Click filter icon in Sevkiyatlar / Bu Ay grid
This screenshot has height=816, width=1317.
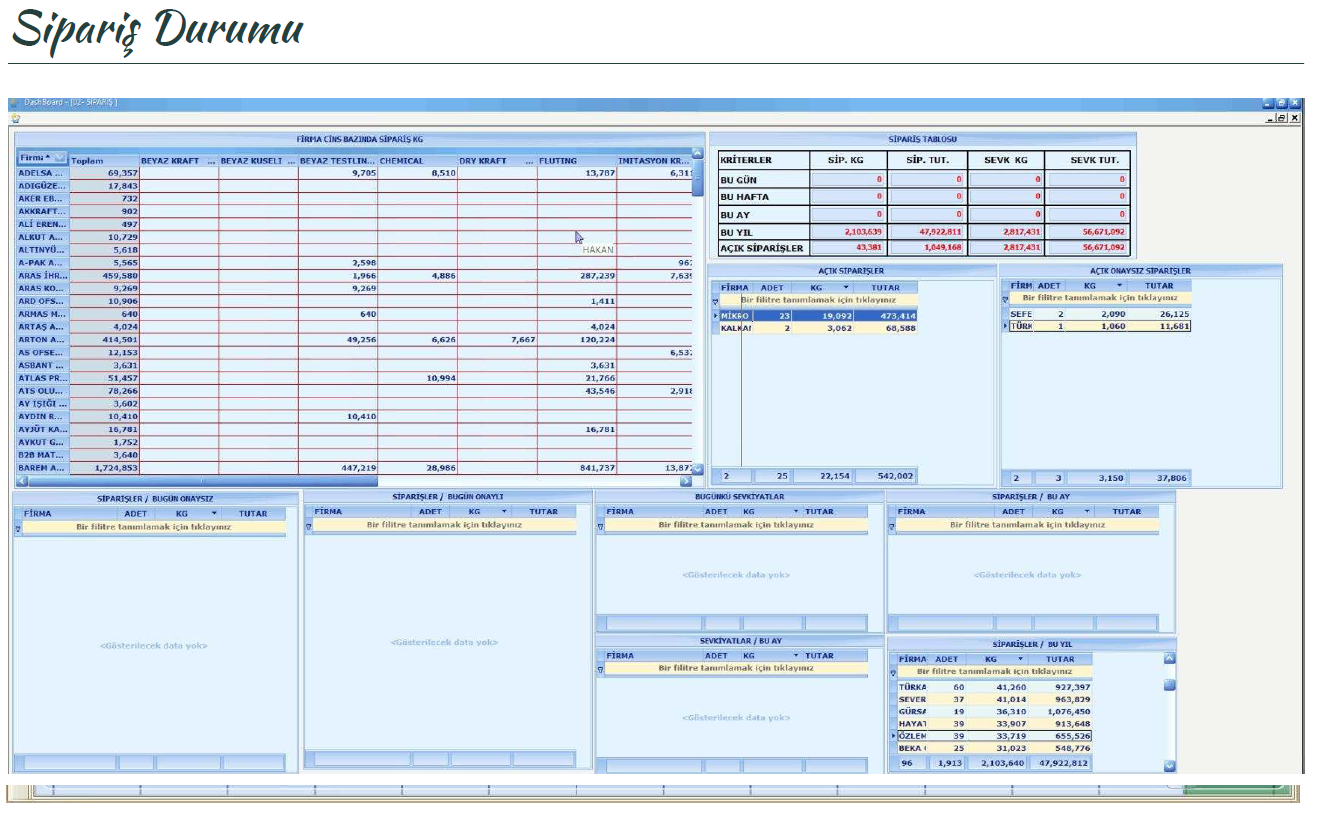click(x=601, y=670)
